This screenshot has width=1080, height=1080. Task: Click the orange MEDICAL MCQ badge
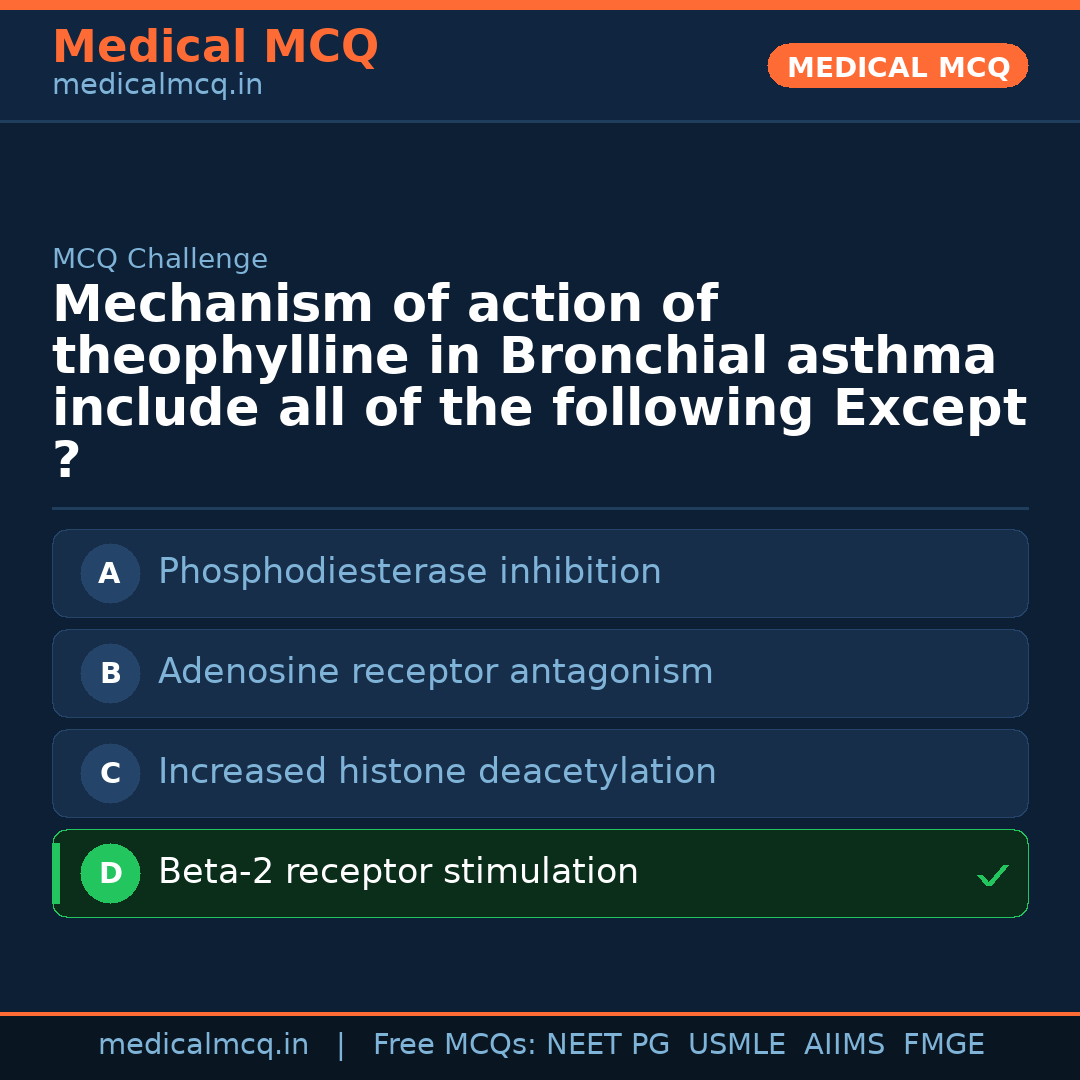(897, 67)
